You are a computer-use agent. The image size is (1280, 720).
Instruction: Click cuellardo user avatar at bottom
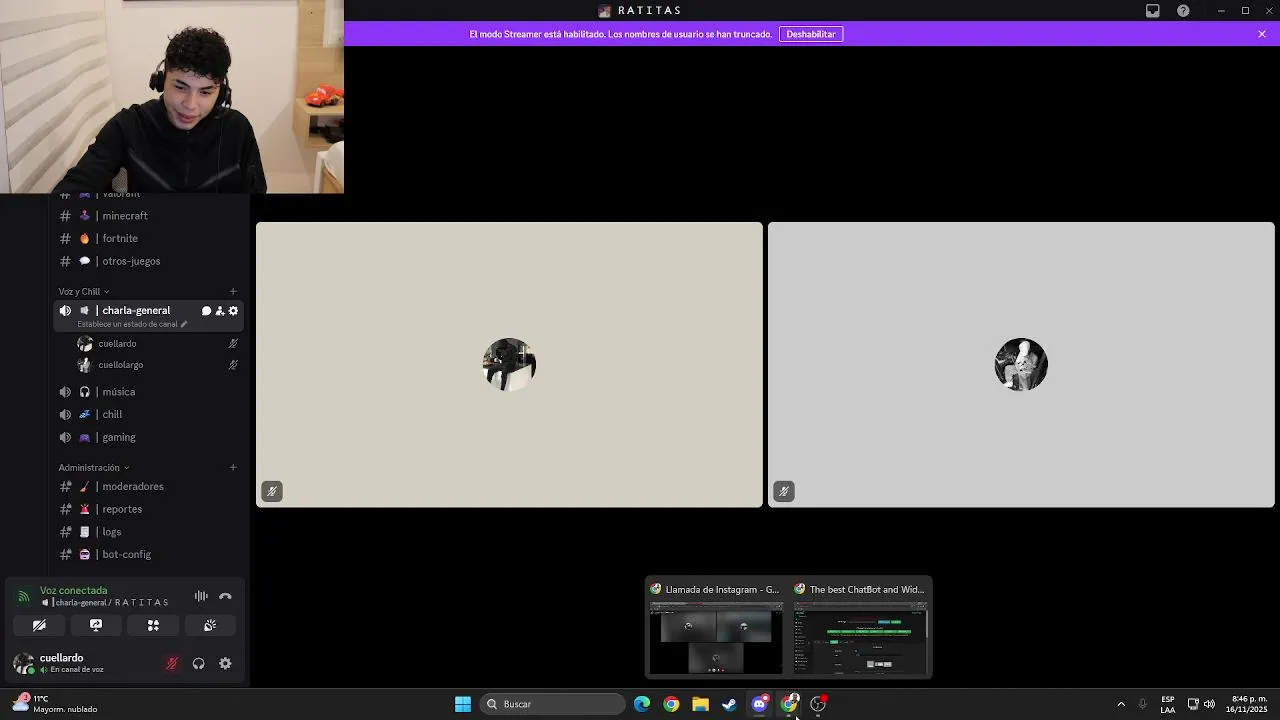(23, 663)
